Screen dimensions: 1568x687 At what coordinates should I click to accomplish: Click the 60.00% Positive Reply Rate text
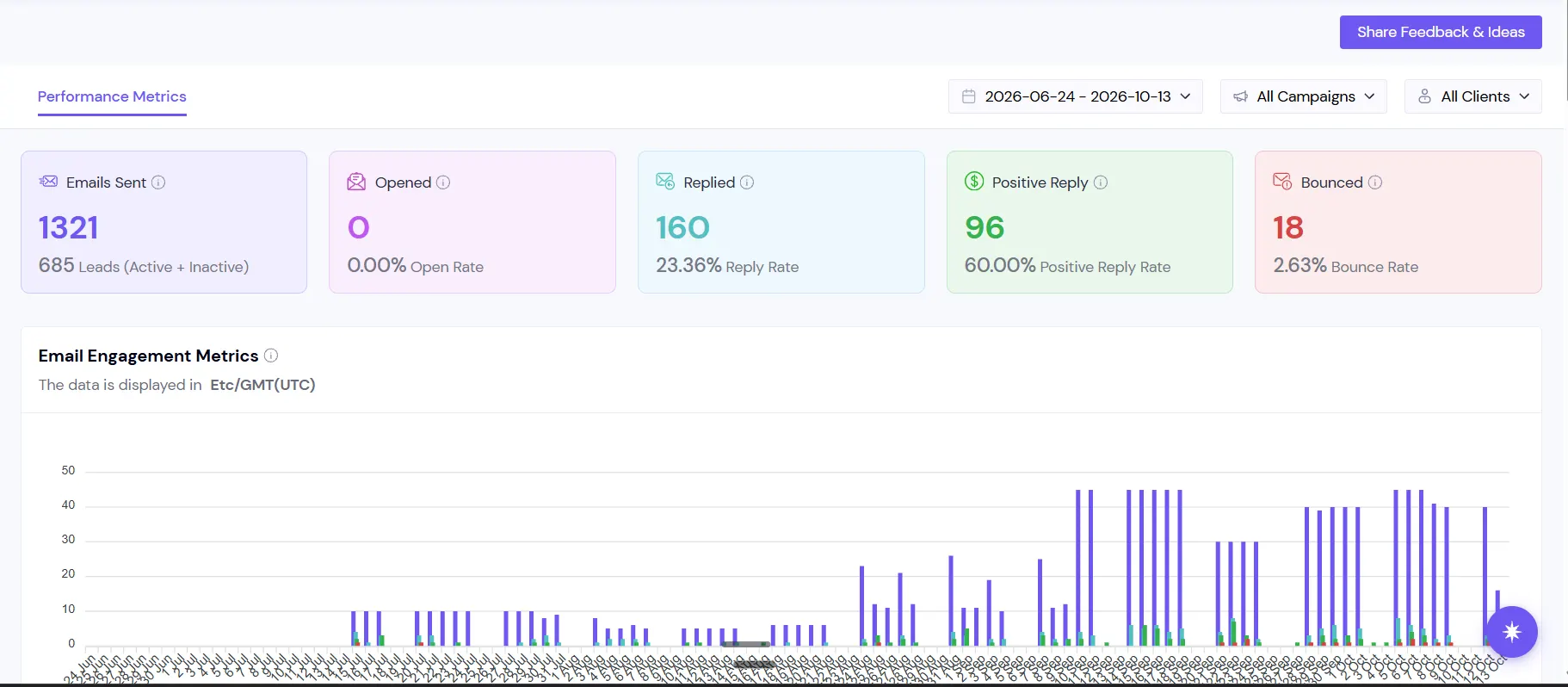click(x=1068, y=266)
